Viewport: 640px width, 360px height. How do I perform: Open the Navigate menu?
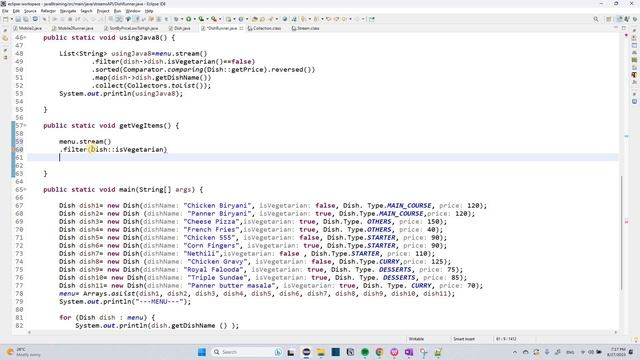68,11
